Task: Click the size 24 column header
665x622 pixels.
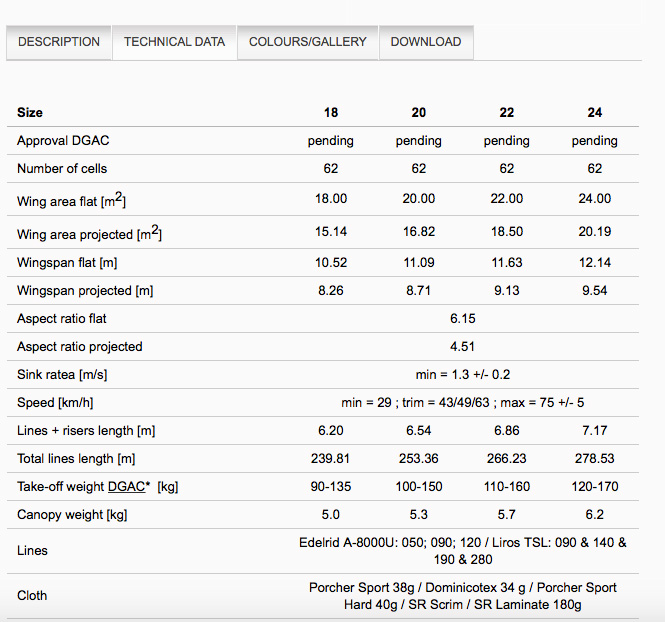Action: [x=595, y=112]
